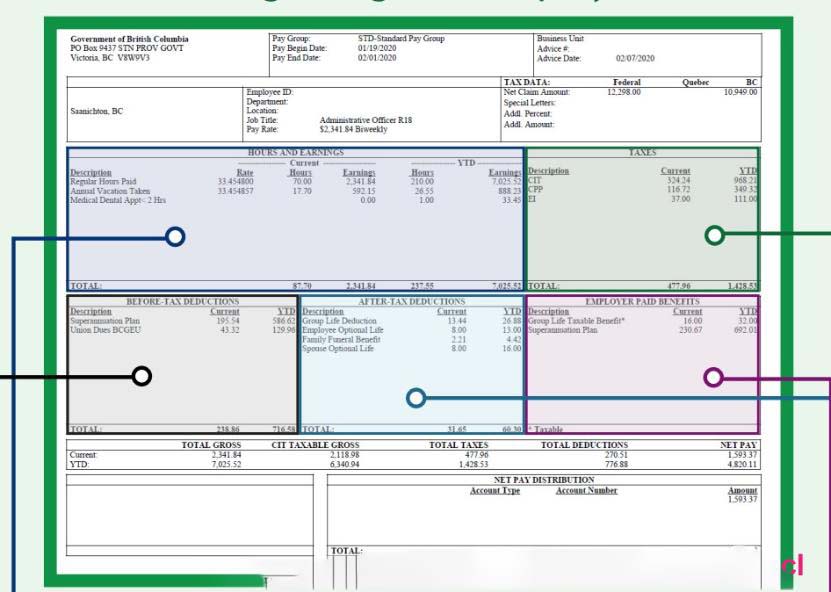Click the green circle marker in Taxes section
Image resolution: width=831 pixels, height=592 pixels.
click(714, 236)
